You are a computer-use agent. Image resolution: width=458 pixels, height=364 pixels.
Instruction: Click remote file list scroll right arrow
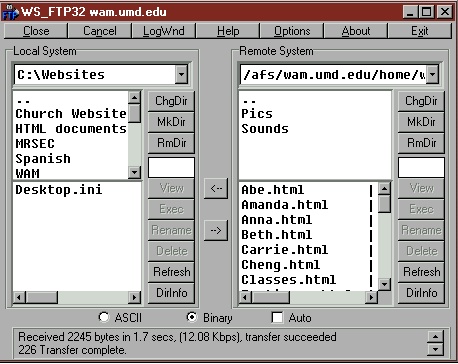click(x=371, y=297)
